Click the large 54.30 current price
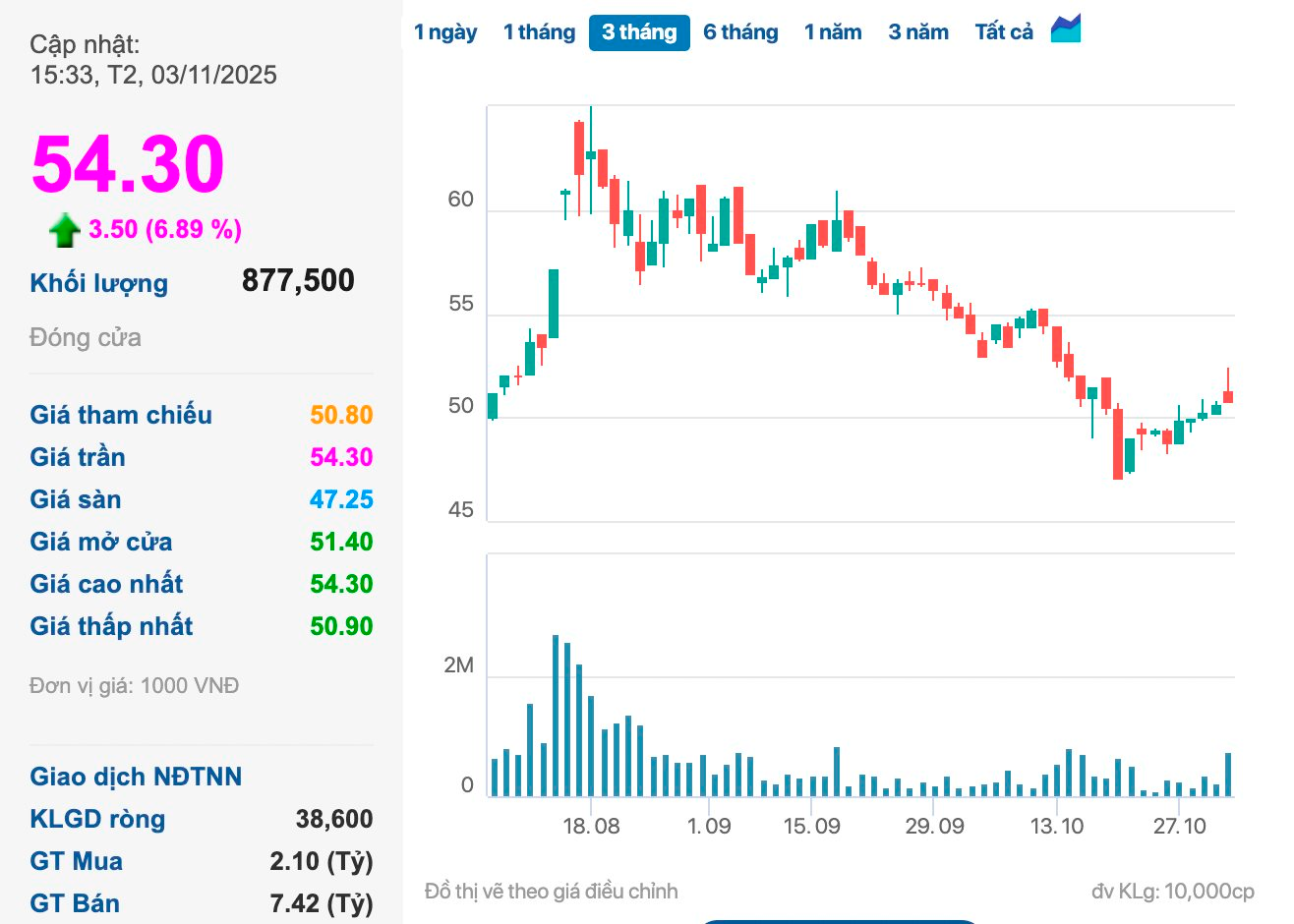The height and width of the screenshot is (924, 1294). point(129,164)
